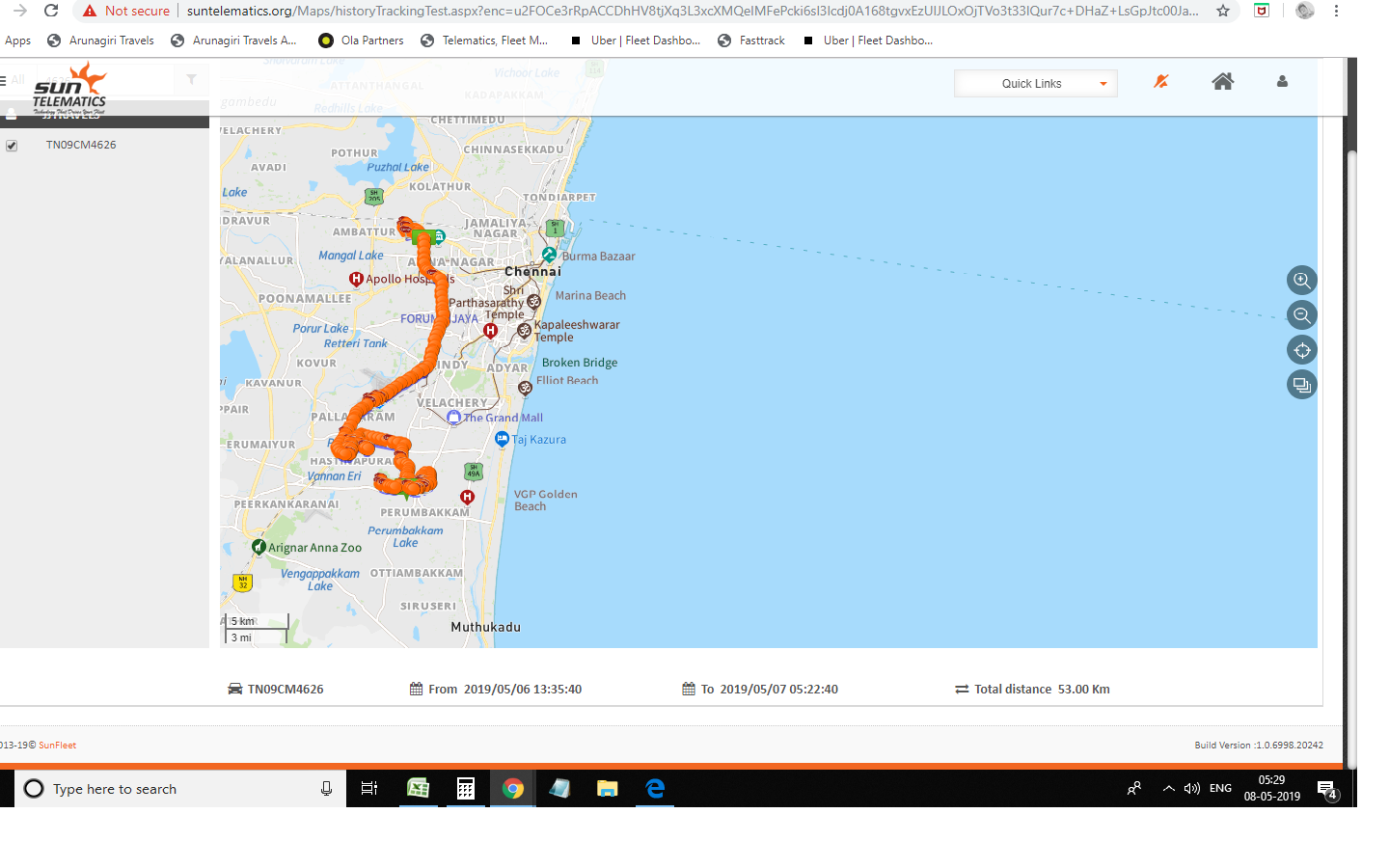
Task: Open first Uber Fleet Dashboard bookmark
Action: coord(636,41)
